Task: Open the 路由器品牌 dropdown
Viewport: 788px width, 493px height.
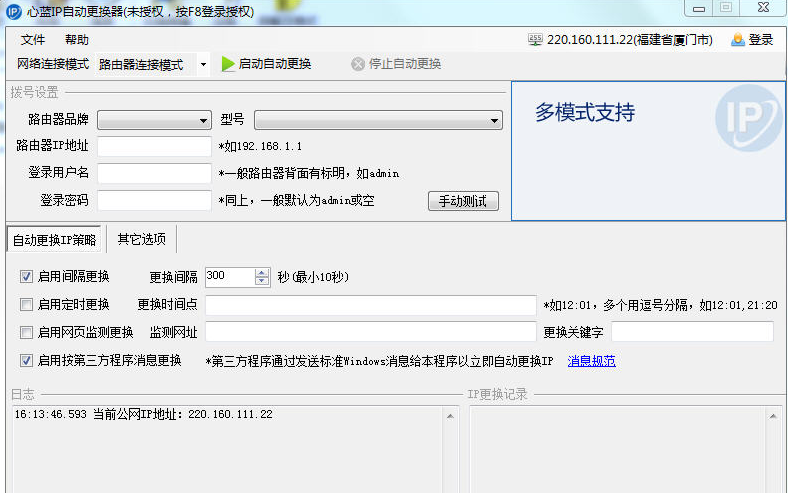Action: (x=154, y=120)
